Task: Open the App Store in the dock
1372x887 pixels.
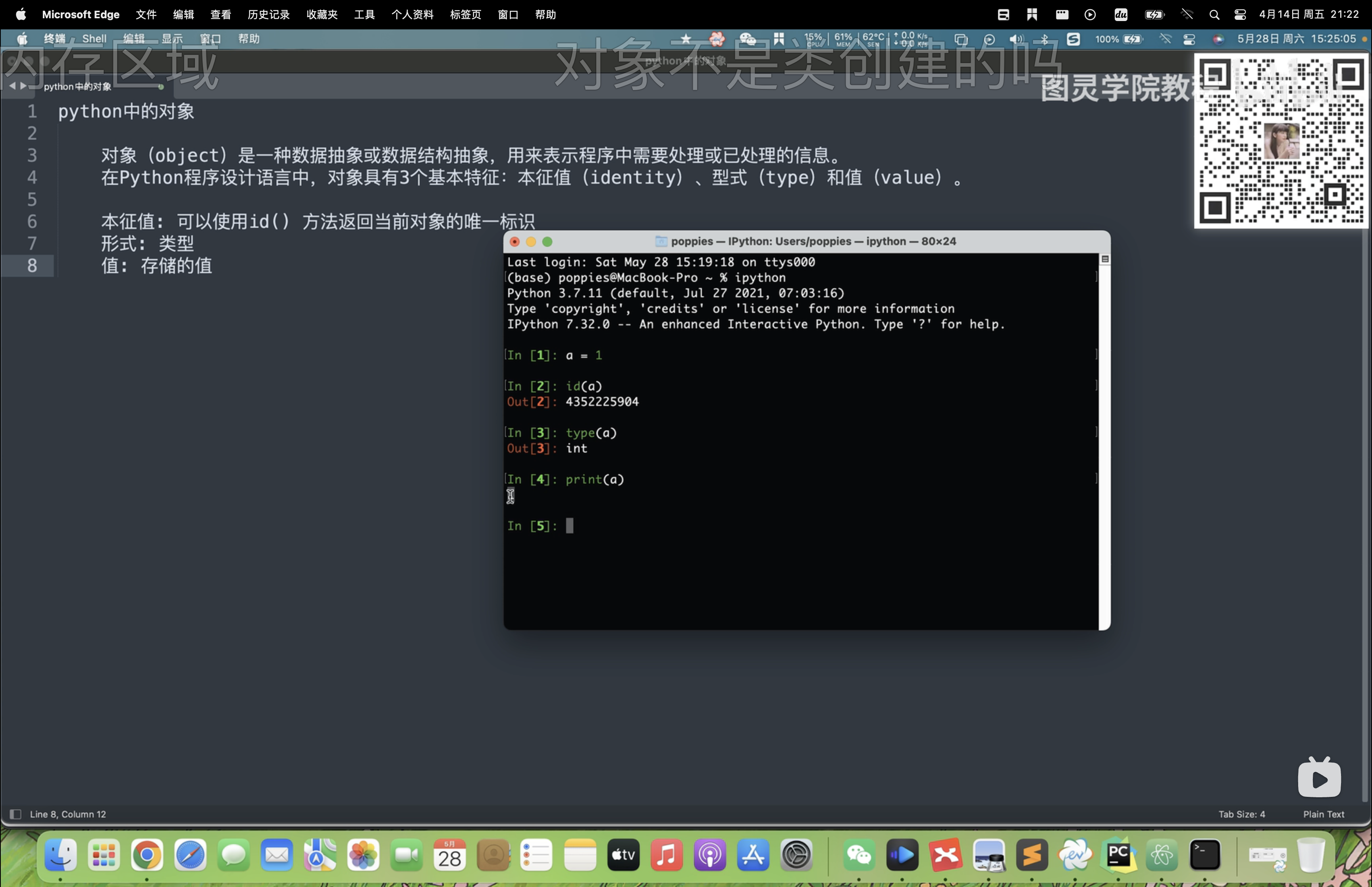Action: (753, 855)
